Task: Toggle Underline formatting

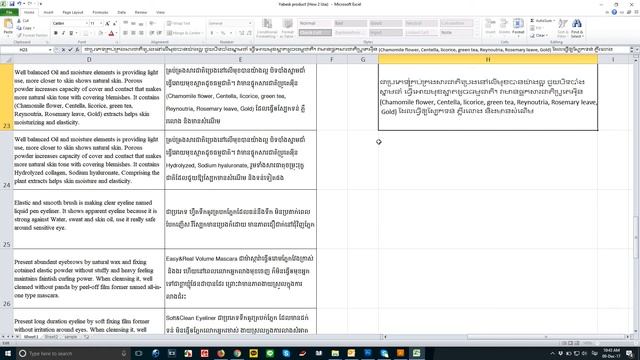Action: click(71, 33)
